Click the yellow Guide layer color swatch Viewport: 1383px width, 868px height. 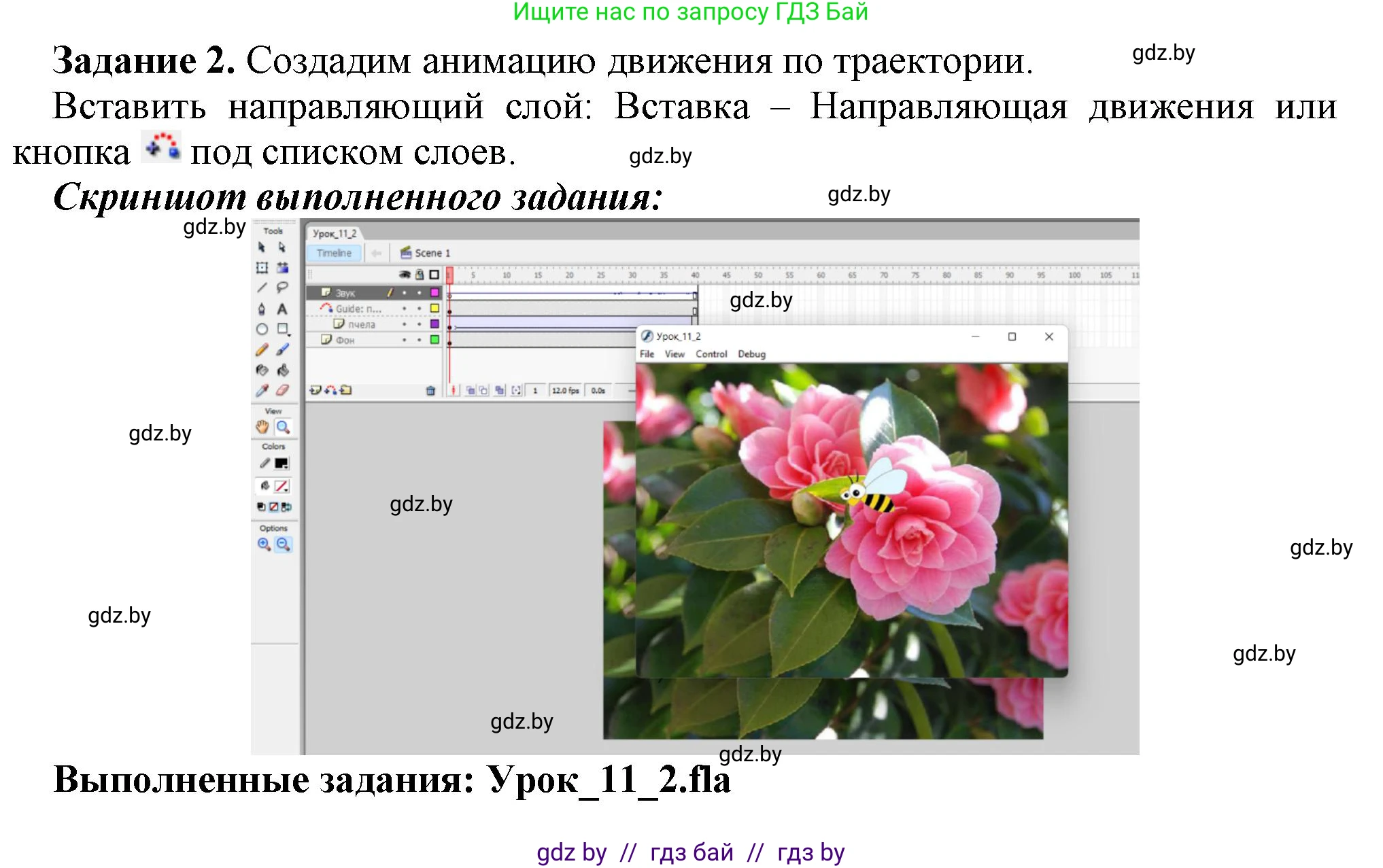(434, 309)
